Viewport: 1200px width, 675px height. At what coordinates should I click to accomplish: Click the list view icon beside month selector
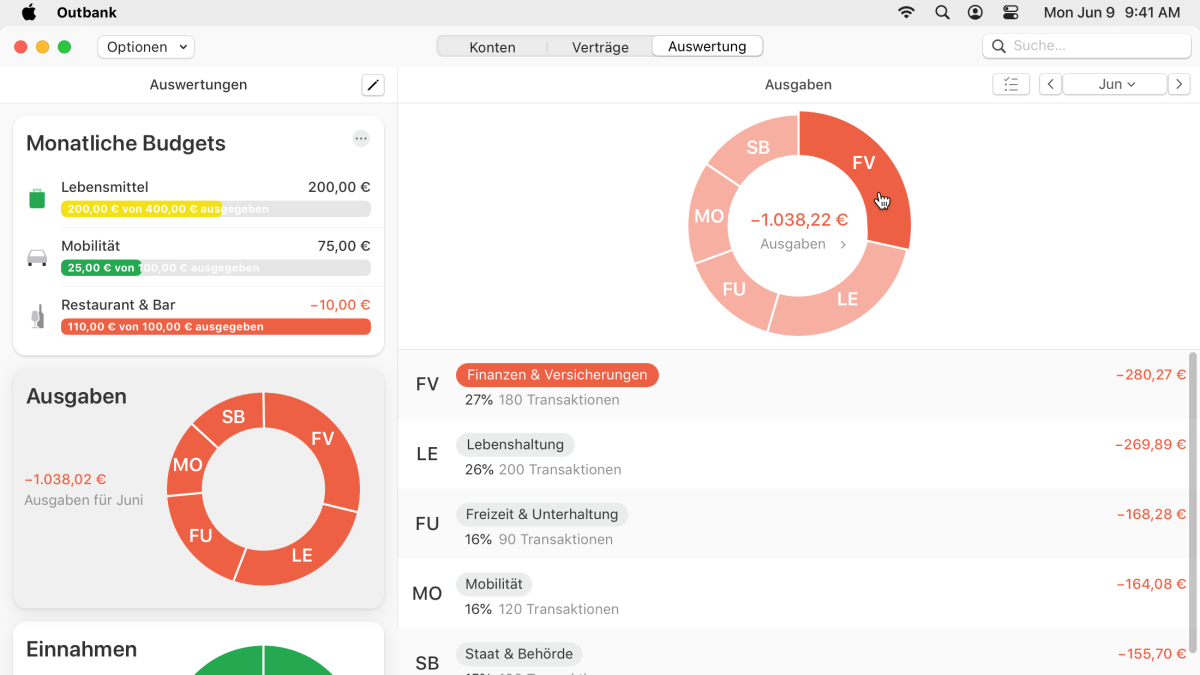pos(1011,85)
